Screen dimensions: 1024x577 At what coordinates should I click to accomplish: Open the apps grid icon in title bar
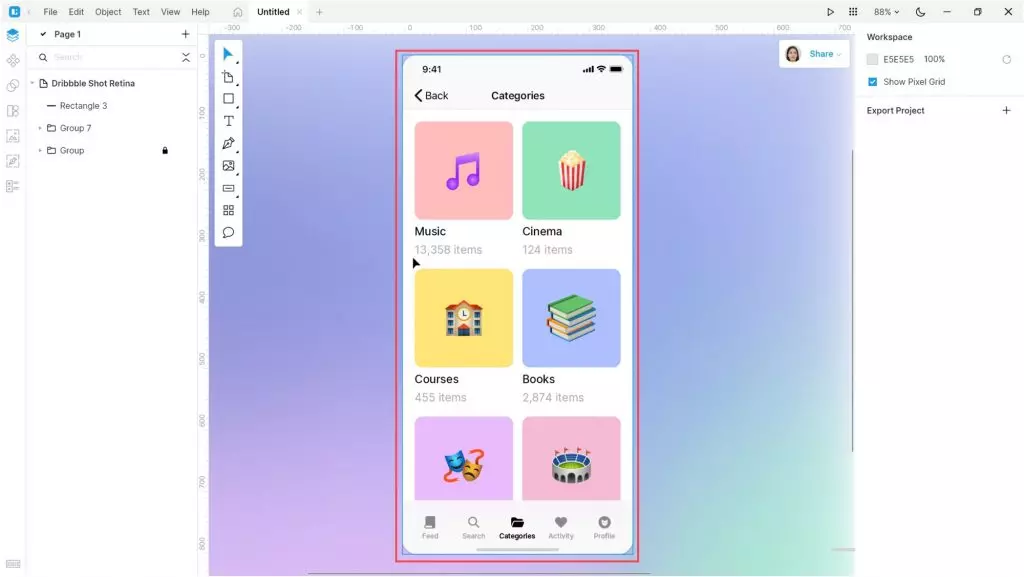tap(853, 12)
